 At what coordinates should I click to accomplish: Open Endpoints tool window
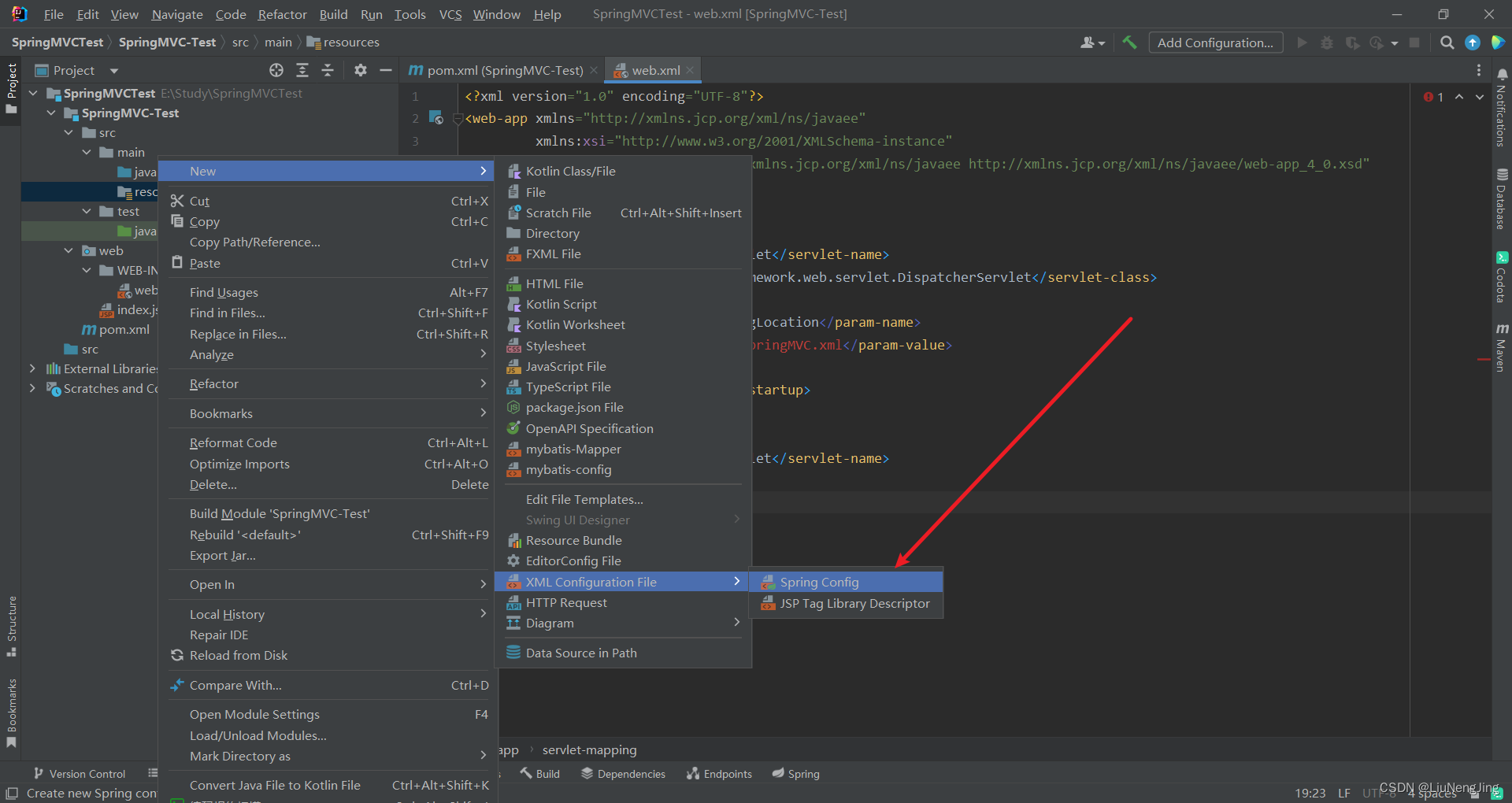pos(719,774)
